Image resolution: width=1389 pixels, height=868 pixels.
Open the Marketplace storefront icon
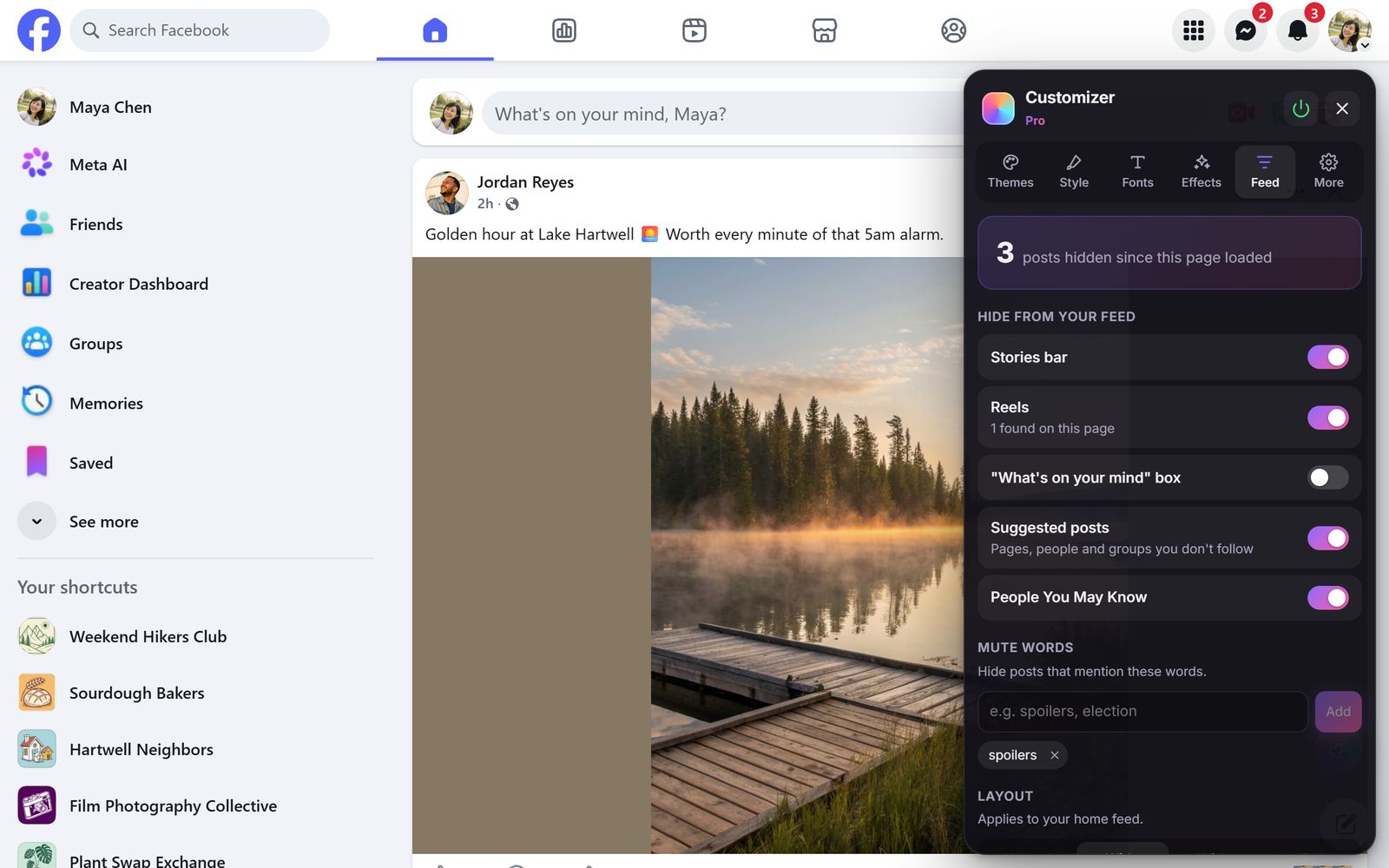pos(824,30)
